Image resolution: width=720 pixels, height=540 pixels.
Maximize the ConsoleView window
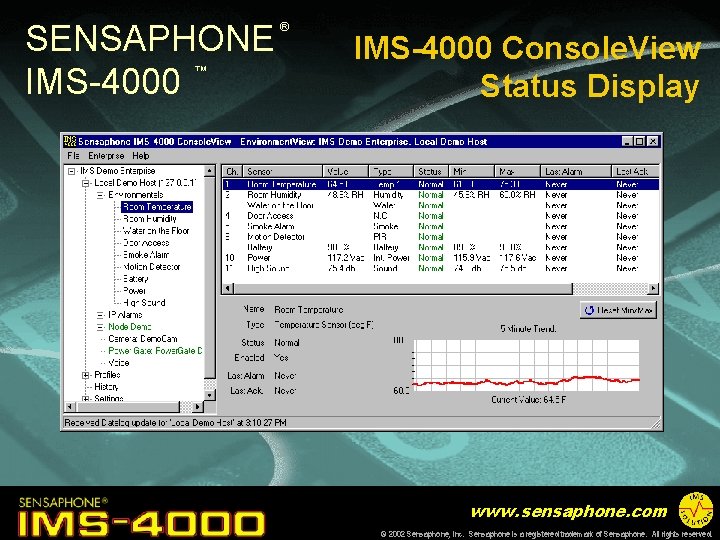pyautogui.click(x=639, y=141)
